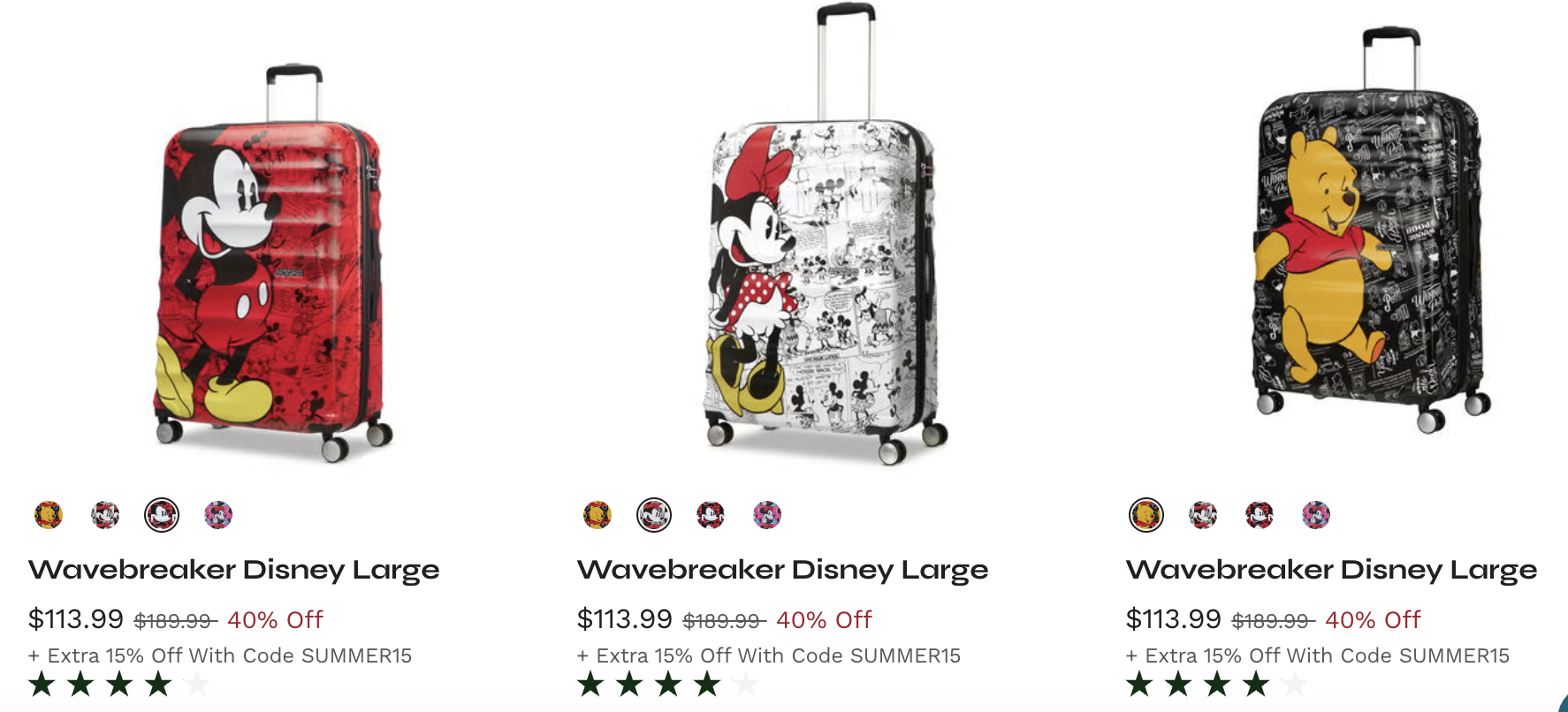This screenshot has height=712, width=1568.
Task: Pick pink Minnie swatch under white Minnie suitcase
Action: tap(767, 514)
